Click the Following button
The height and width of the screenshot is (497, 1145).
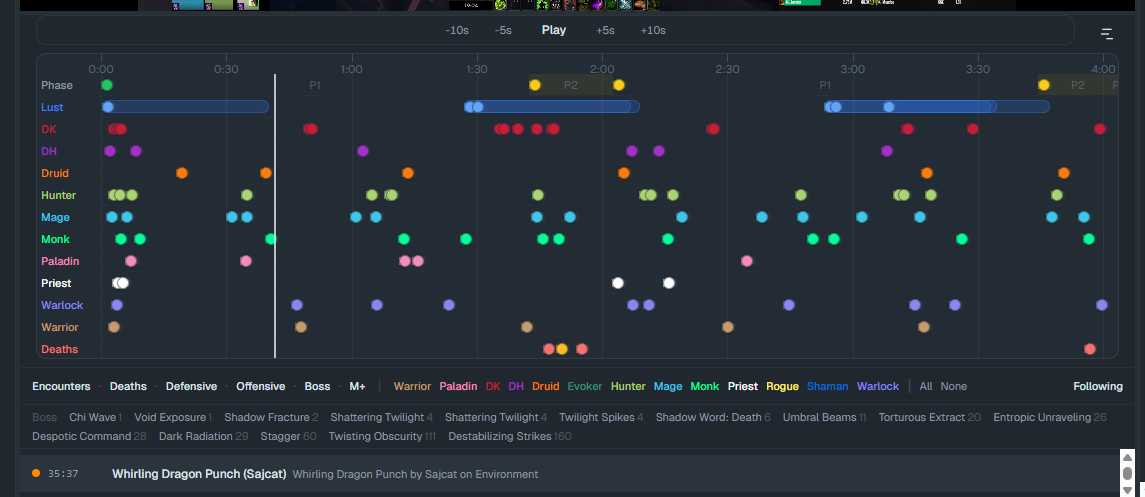pyautogui.click(x=1098, y=386)
